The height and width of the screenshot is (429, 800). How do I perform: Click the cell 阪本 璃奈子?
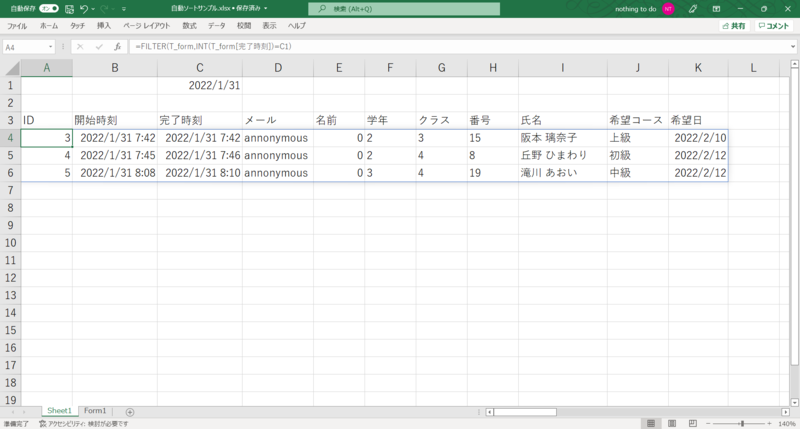(563, 138)
